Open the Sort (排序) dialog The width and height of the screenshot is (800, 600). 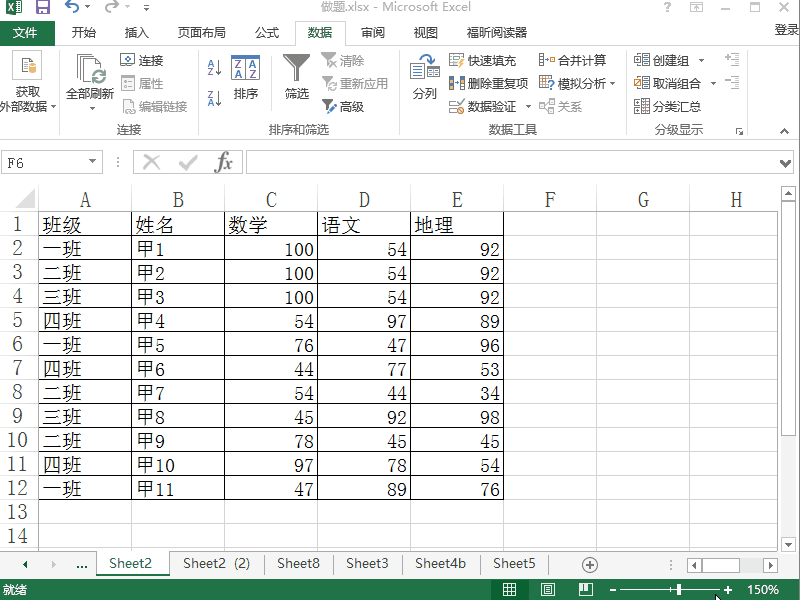point(245,78)
